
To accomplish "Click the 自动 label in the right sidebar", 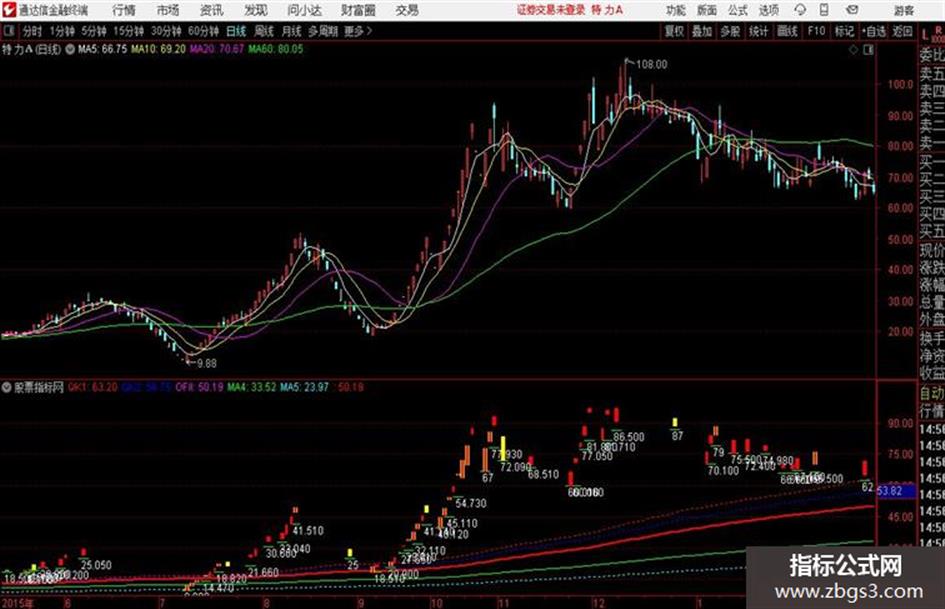I will [x=932, y=393].
